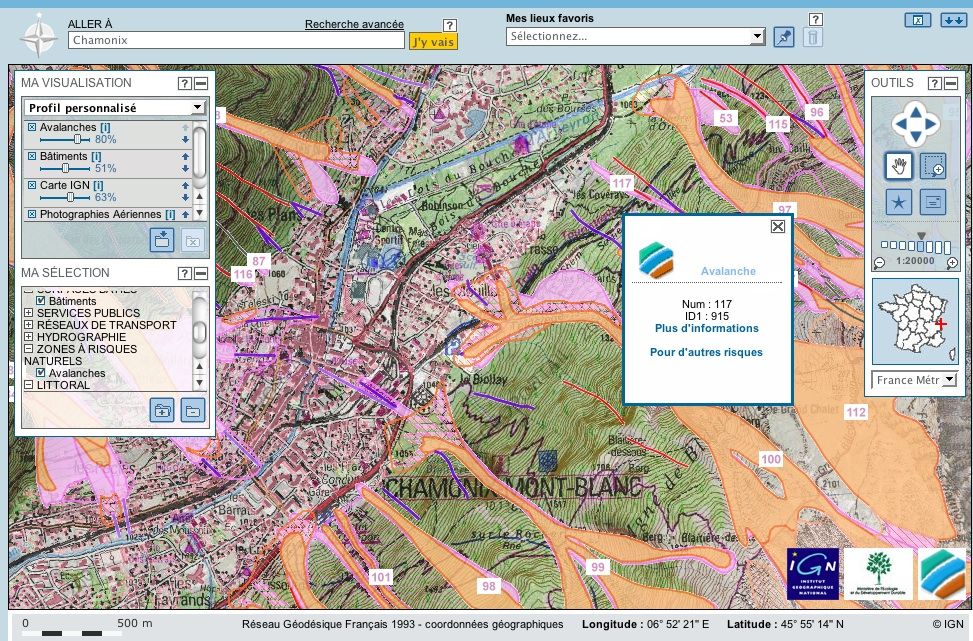Collapse the ZONES À RISQUES NATURELS category
The width and height of the screenshot is (973, 641).
[x=29, y=349]
